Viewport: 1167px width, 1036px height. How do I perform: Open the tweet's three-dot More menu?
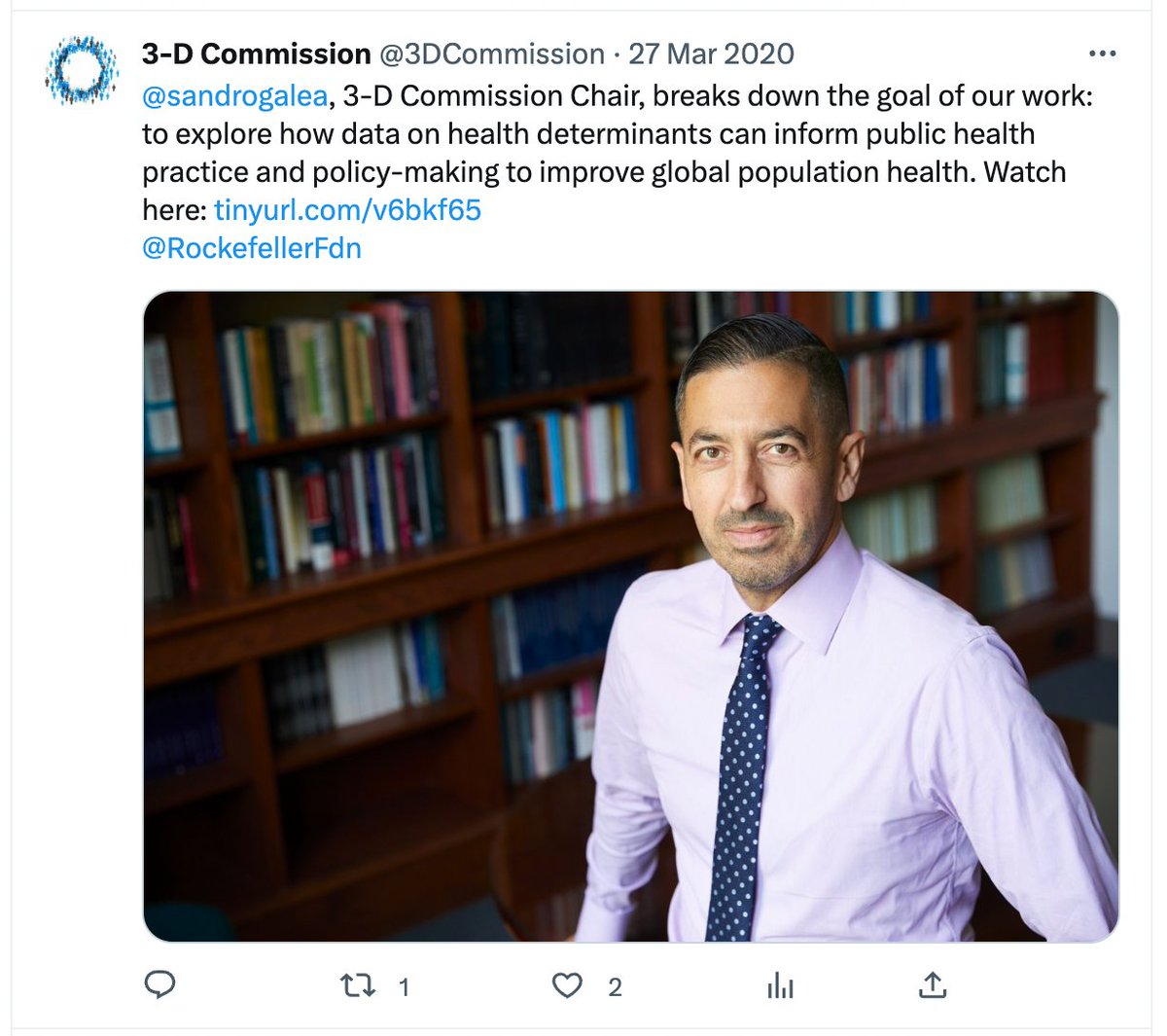click(1101, 54)
